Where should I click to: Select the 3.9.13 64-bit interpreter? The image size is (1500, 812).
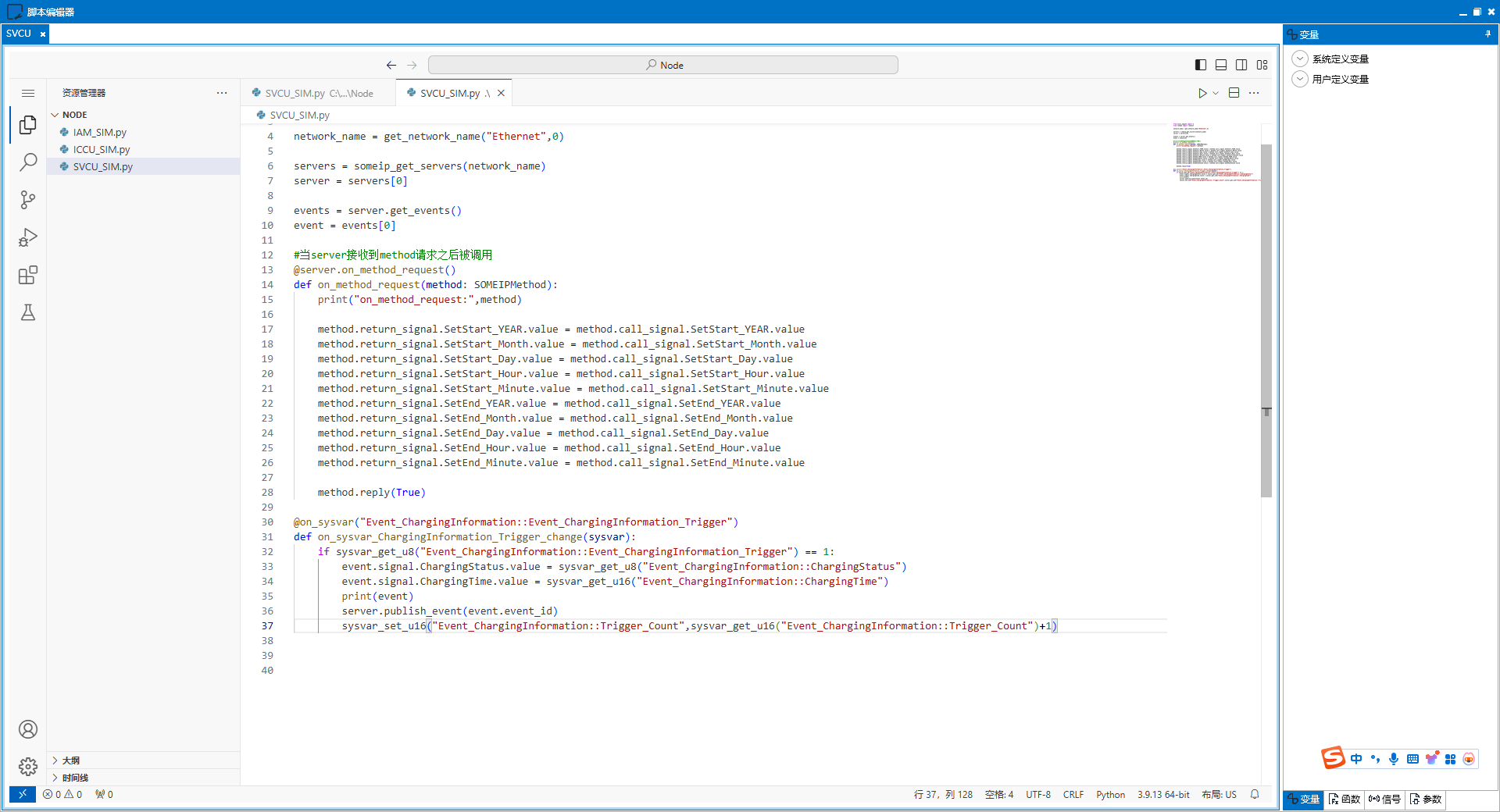pyautogui.click(x=1163, y=794)
